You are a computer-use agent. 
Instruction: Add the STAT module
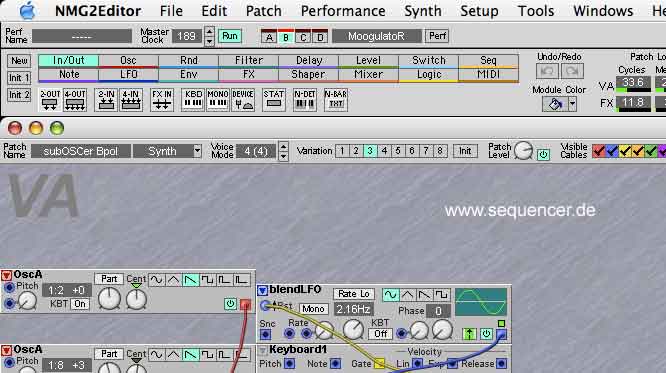pos(274,100)
